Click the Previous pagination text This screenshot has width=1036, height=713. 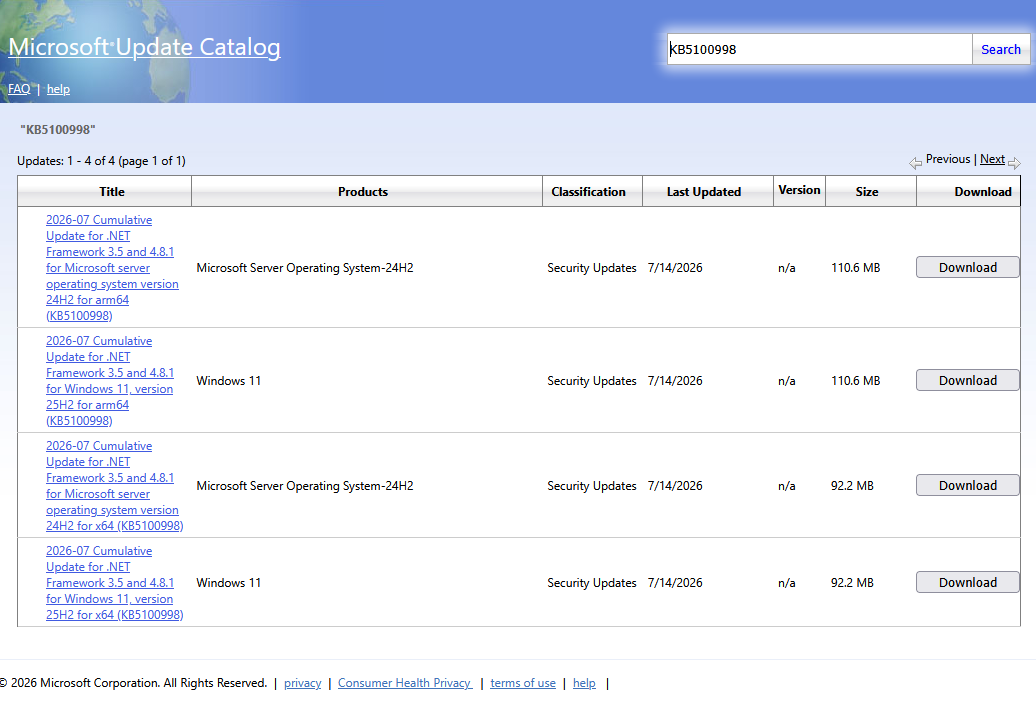(947, 159)
